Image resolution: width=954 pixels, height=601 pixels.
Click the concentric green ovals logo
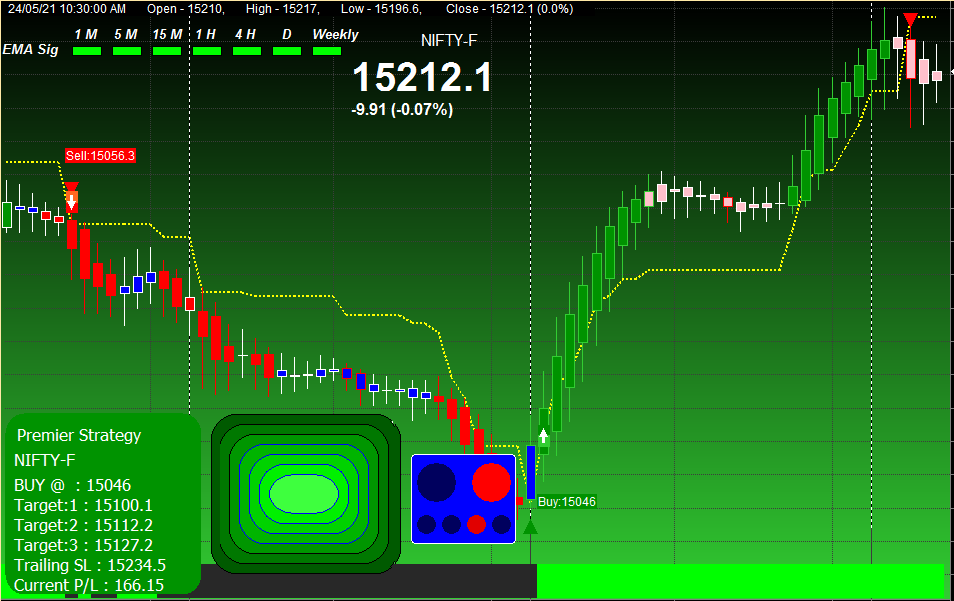[x=305, y=492]
